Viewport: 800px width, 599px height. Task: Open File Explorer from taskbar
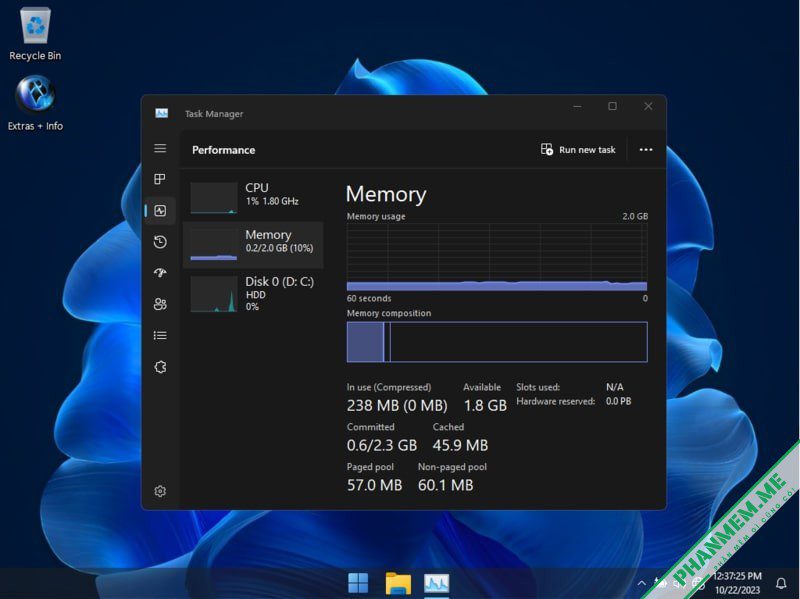tap(398, 583)
